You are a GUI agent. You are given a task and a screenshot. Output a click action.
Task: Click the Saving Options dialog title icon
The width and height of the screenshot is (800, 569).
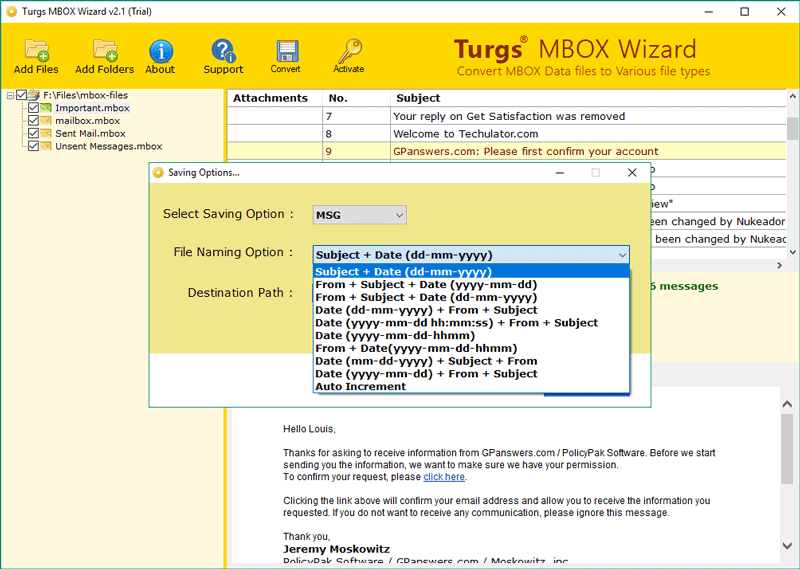click(x=159, y=172)
